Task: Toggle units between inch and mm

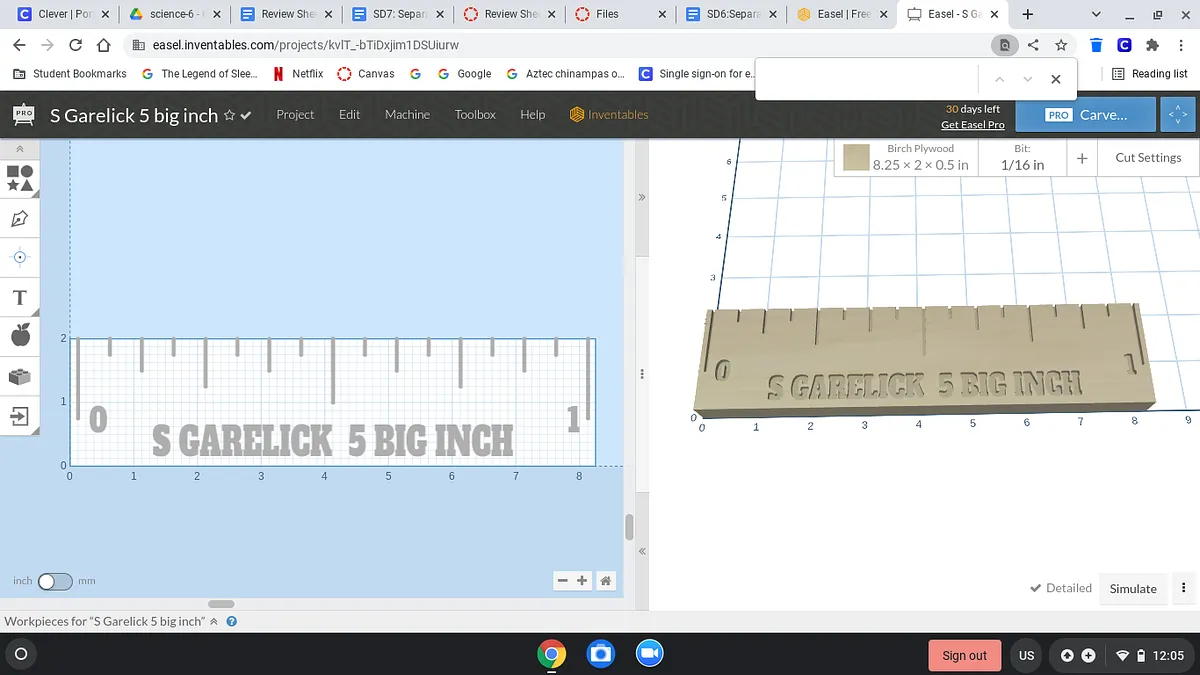Action: [x=55, y=581]
